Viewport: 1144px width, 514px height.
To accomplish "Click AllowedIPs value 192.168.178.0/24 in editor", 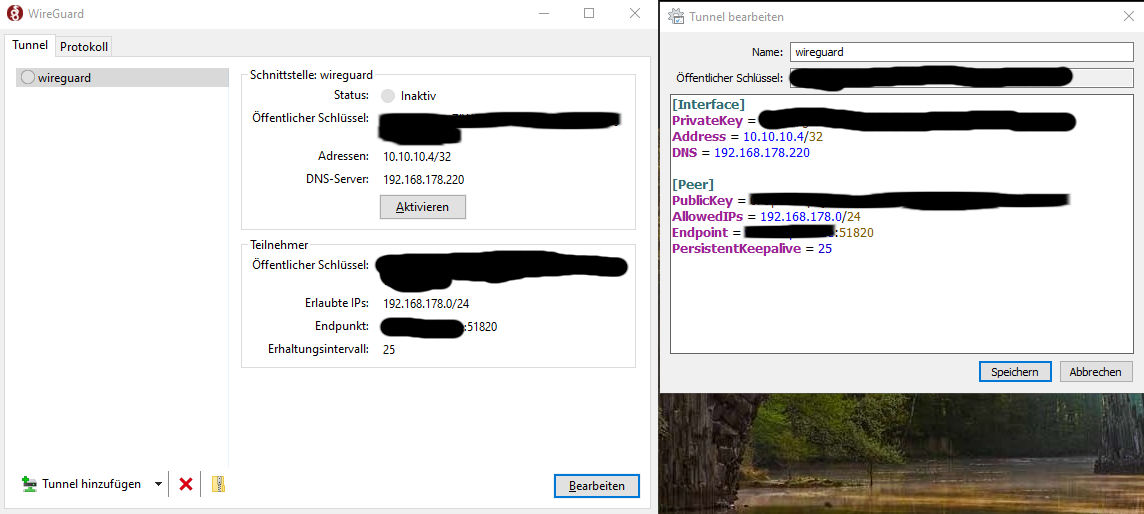I will tap(810, 217).
